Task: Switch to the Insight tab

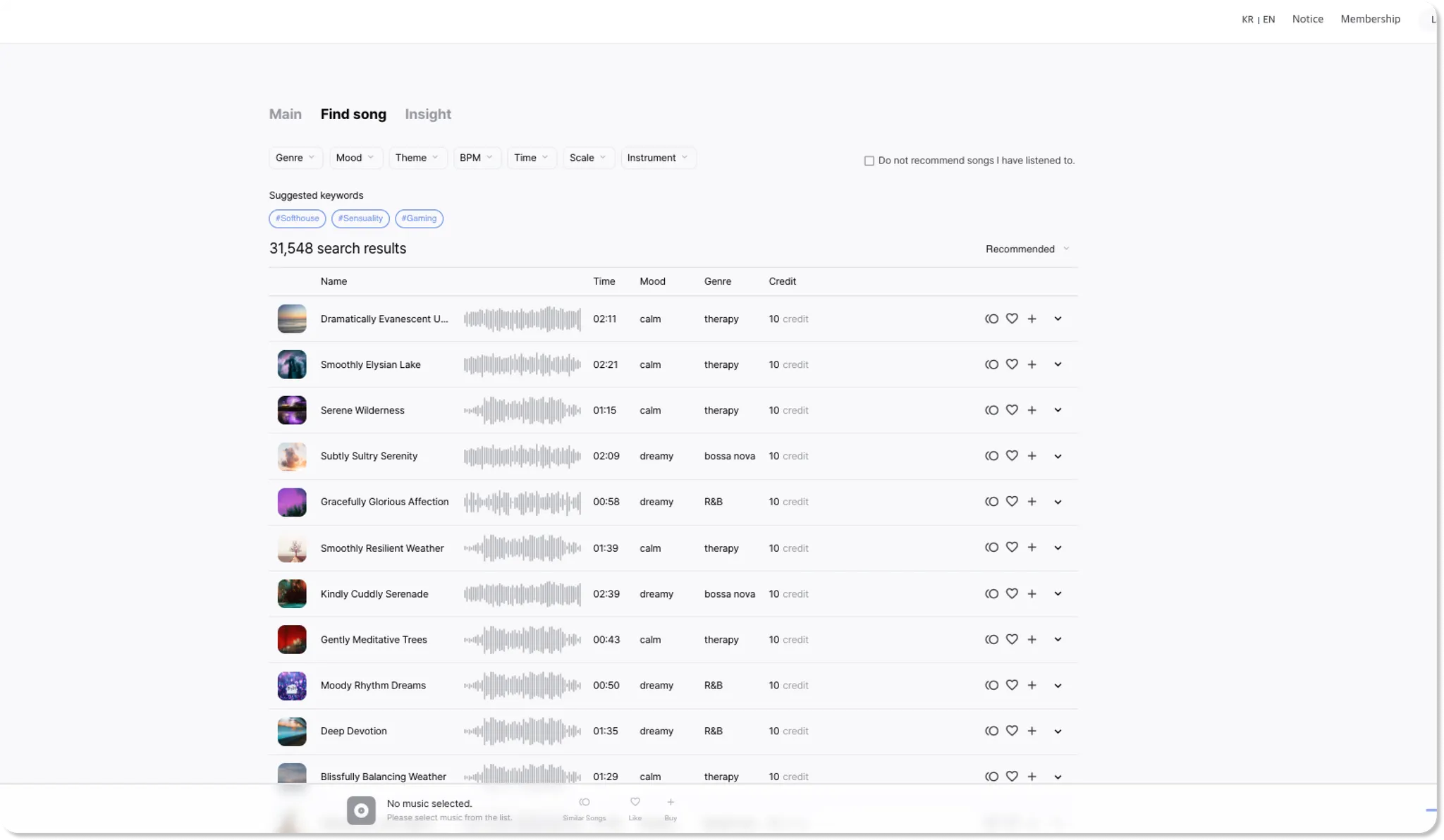Action: click(x=427, y=114)
